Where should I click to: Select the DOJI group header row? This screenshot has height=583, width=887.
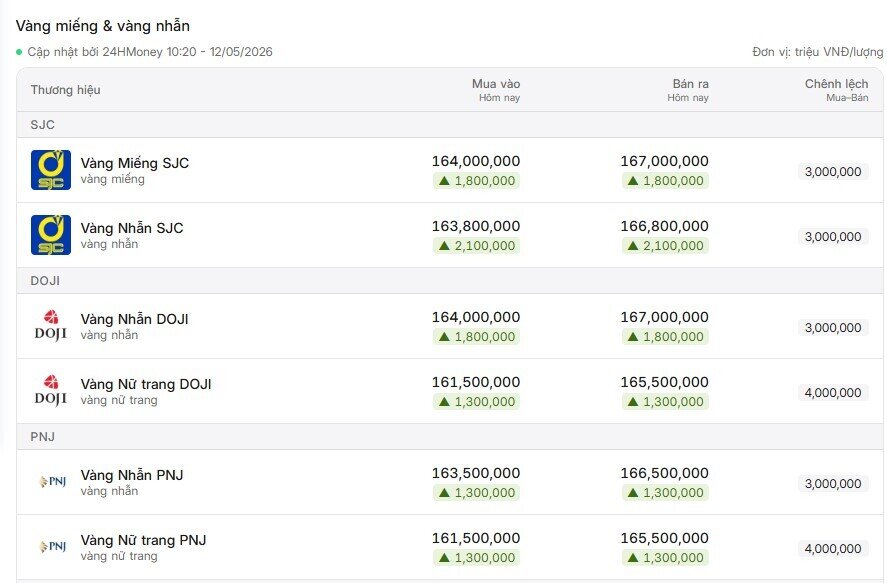click(450, 280)
